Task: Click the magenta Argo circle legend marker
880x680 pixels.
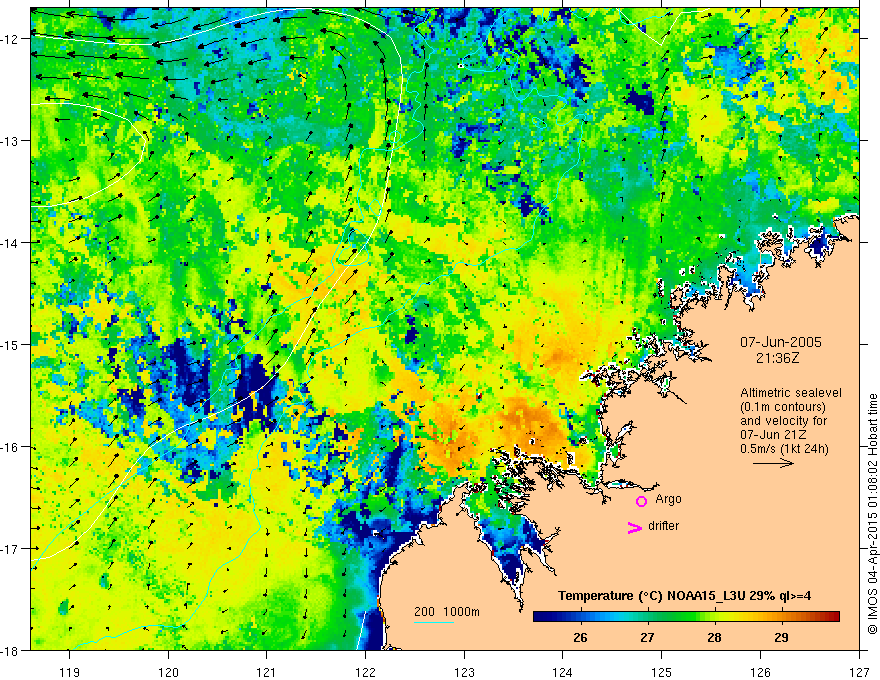Action: [x=641, y=501]
